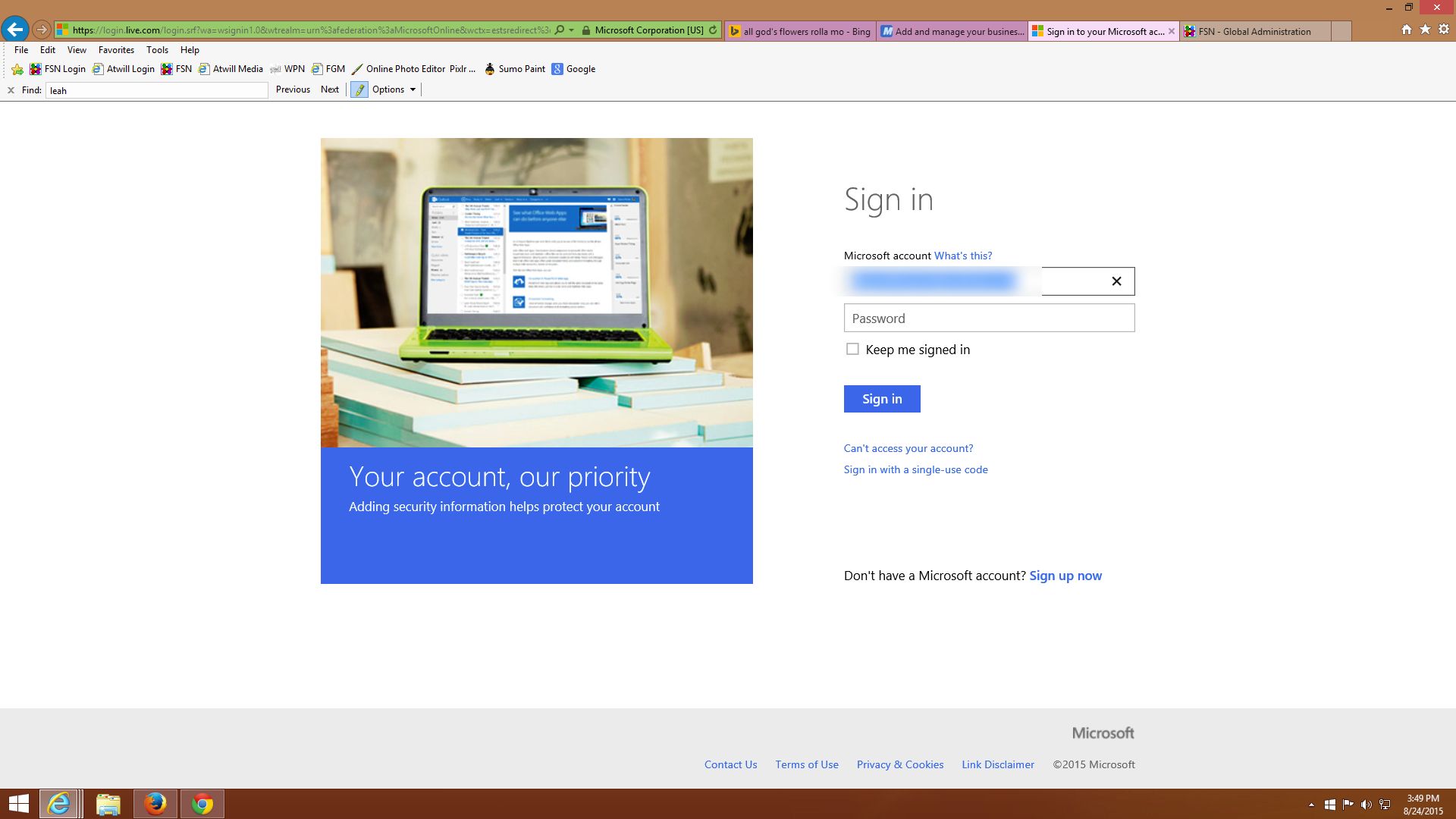The width and height of the screenshot is (1456, 819).
Task: Show hidden system tray icons
Action: (x=1311, y=805)
